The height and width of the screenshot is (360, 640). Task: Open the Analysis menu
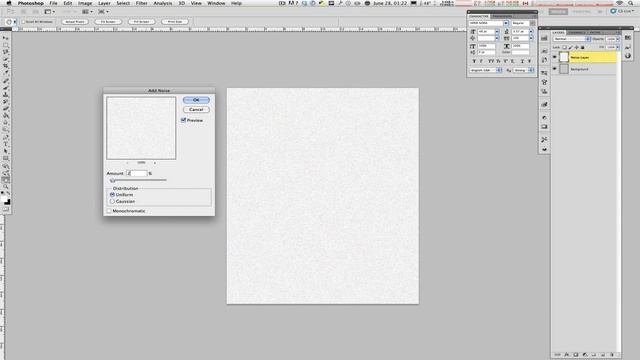162,3
